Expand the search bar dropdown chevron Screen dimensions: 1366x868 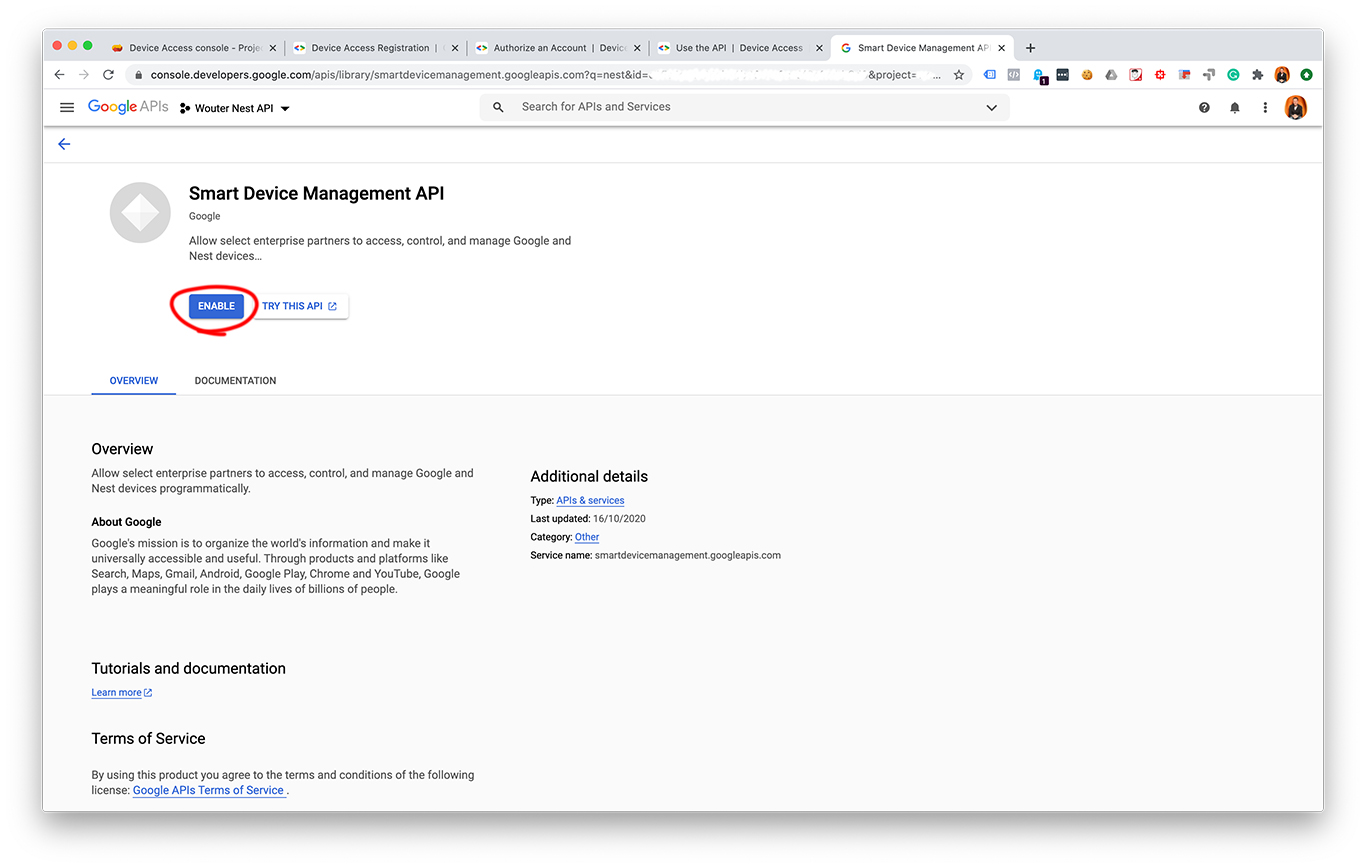coord(991,108)
